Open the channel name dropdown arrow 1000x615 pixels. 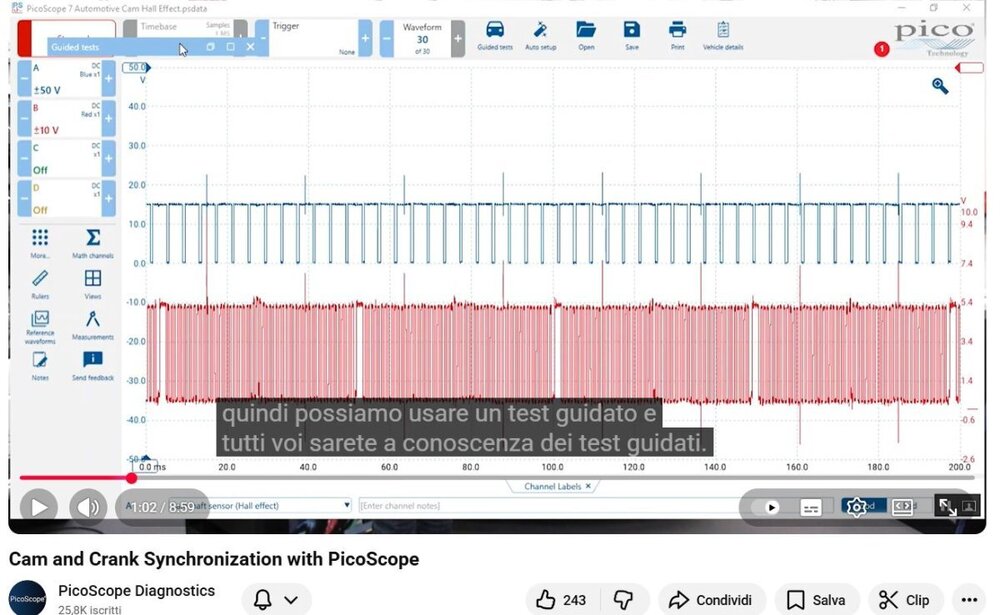(347, 506)
